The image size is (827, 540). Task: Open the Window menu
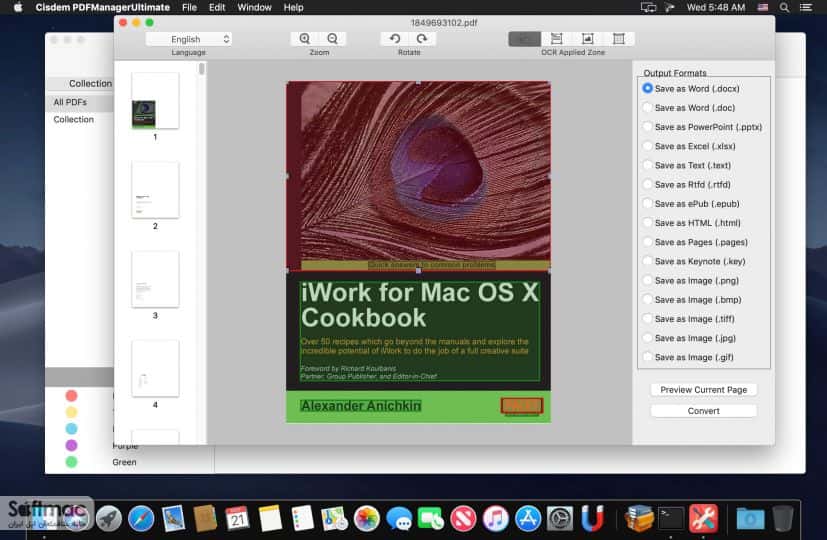[254, 7]
